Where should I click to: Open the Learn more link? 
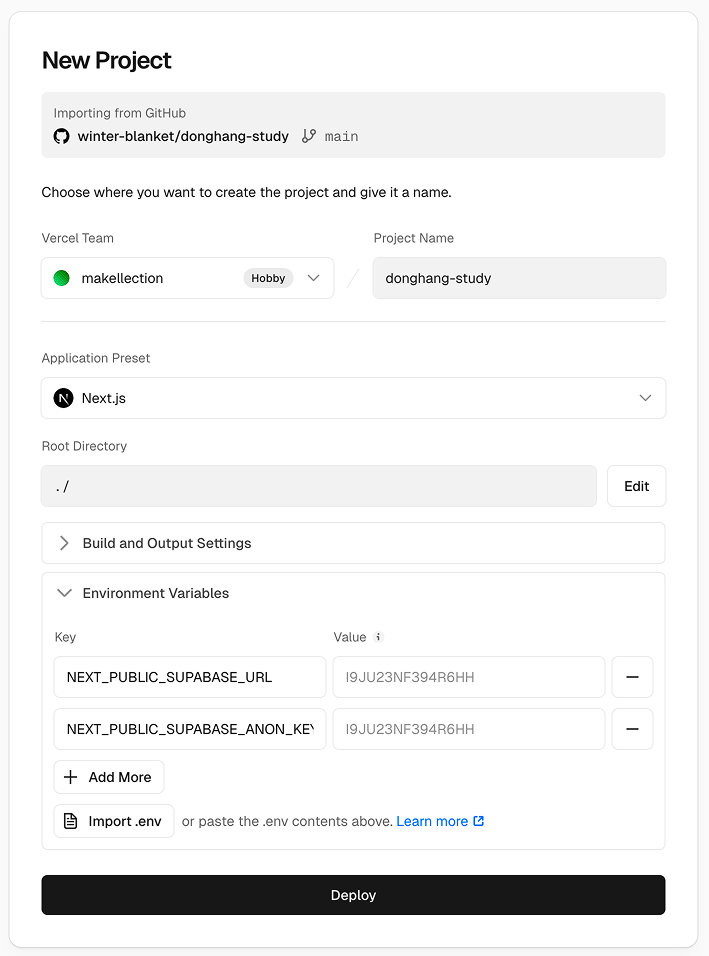[x=432, y=821]
